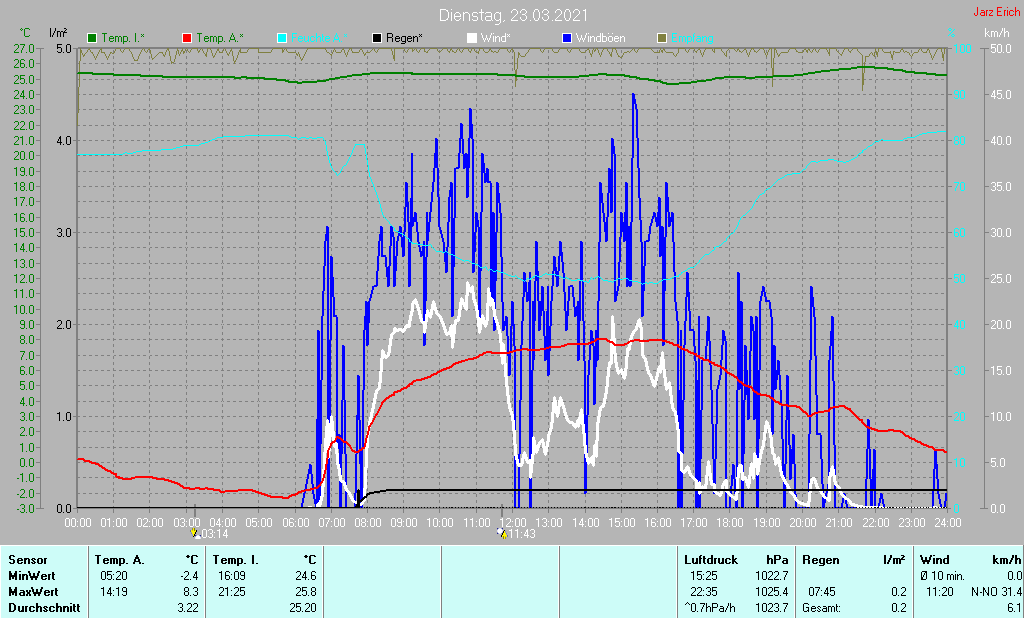Click the chart title 'Dienstag, 23.03.2021'
This screenshot has width=1024, height=618.
[x=513, y=15]
